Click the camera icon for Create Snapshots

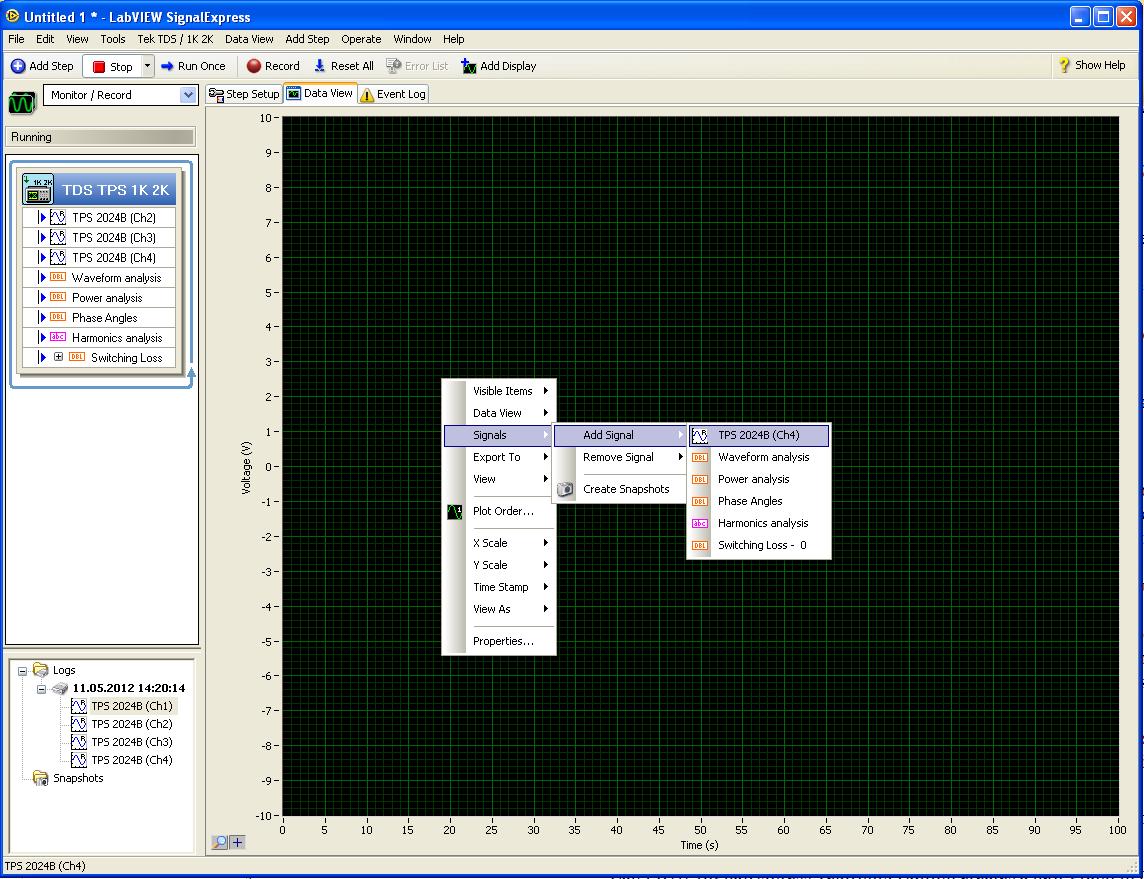pos(565,489)
